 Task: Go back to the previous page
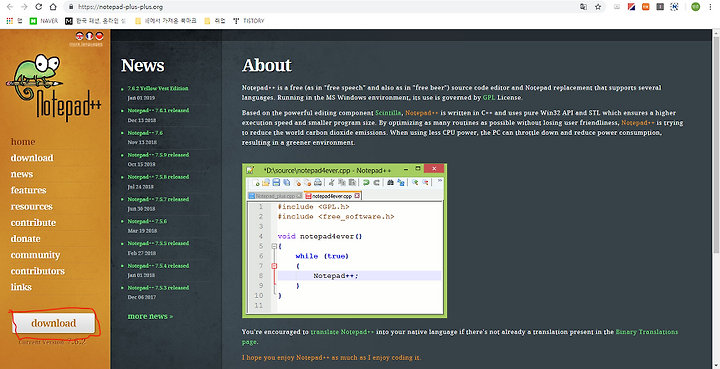coord(10,7)
